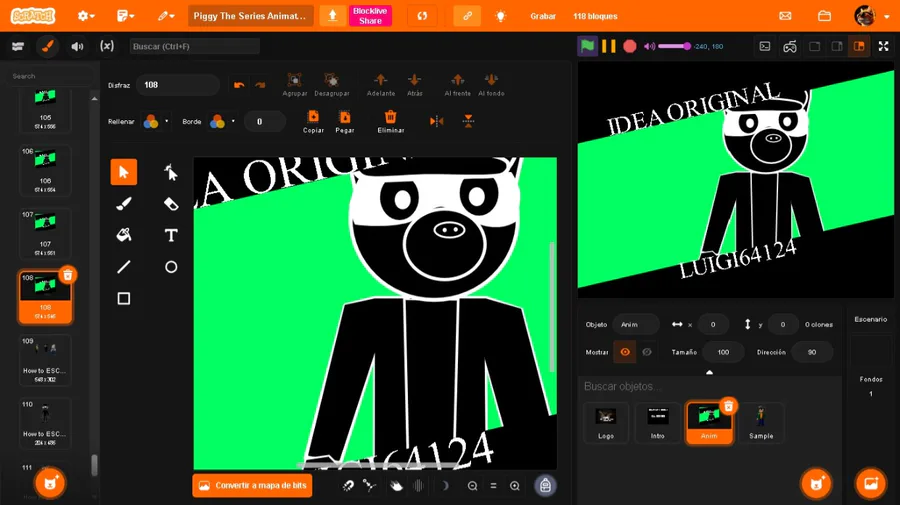Screen dimensions: 900x505
Task: Flip the selection vertically
Action: [x=468, y=121]
